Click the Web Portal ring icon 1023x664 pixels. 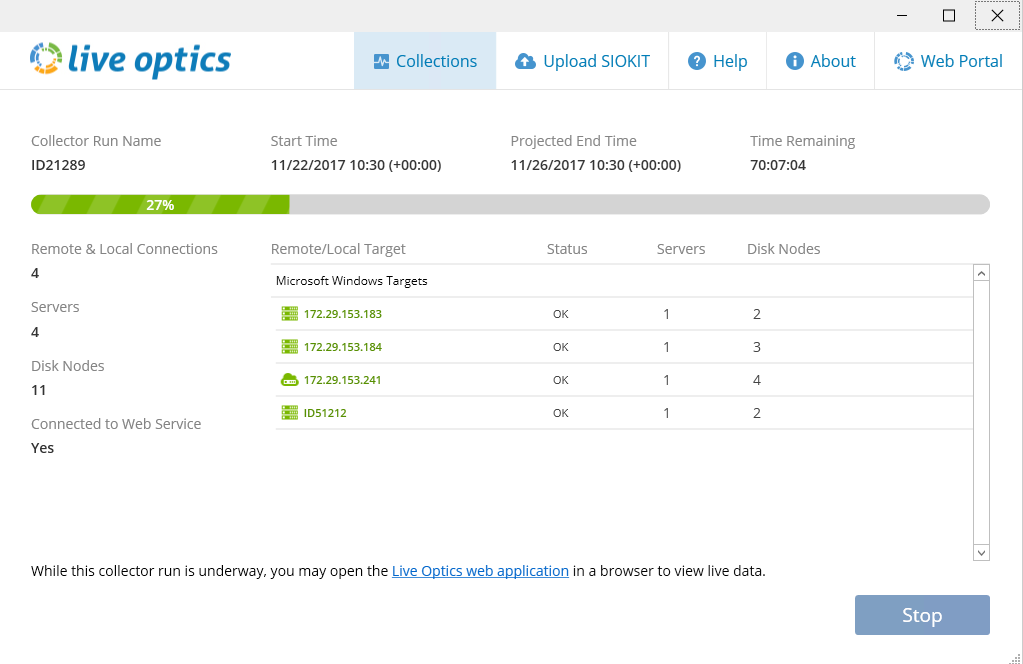coord(904,61)
